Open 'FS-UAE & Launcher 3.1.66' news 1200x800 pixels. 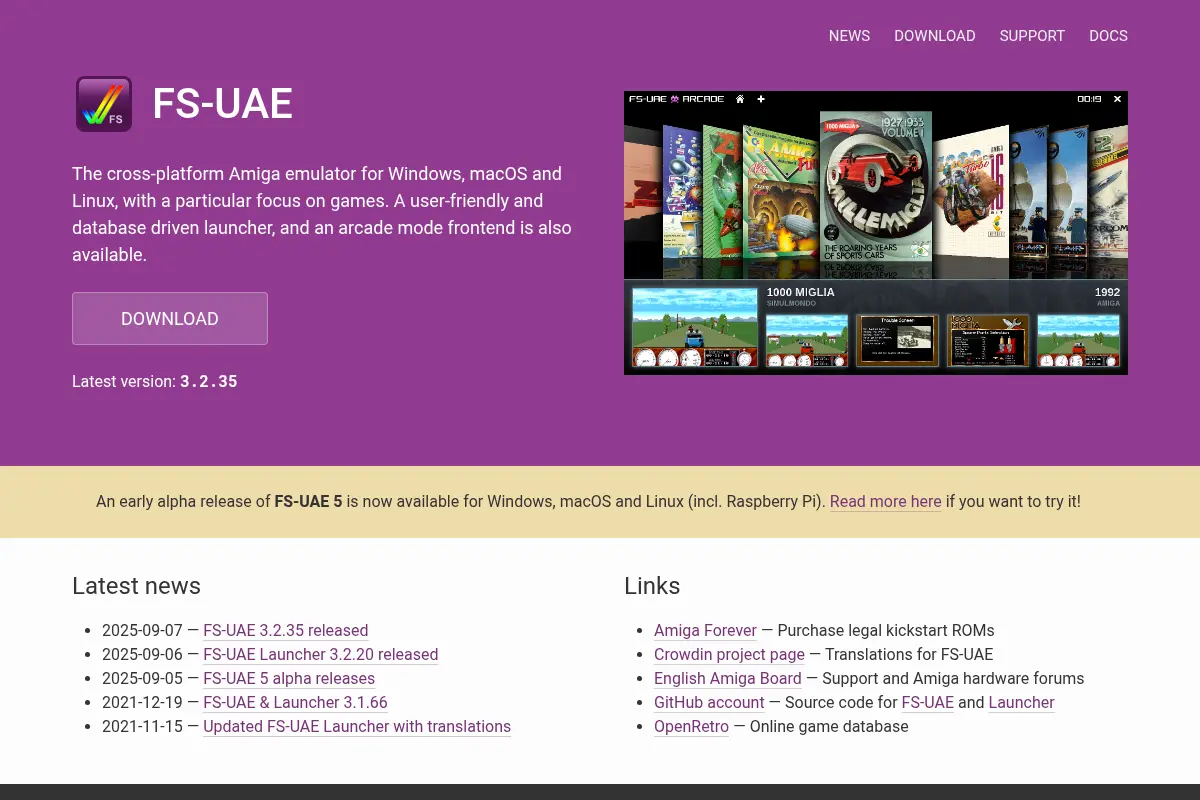tap(295, 703)
